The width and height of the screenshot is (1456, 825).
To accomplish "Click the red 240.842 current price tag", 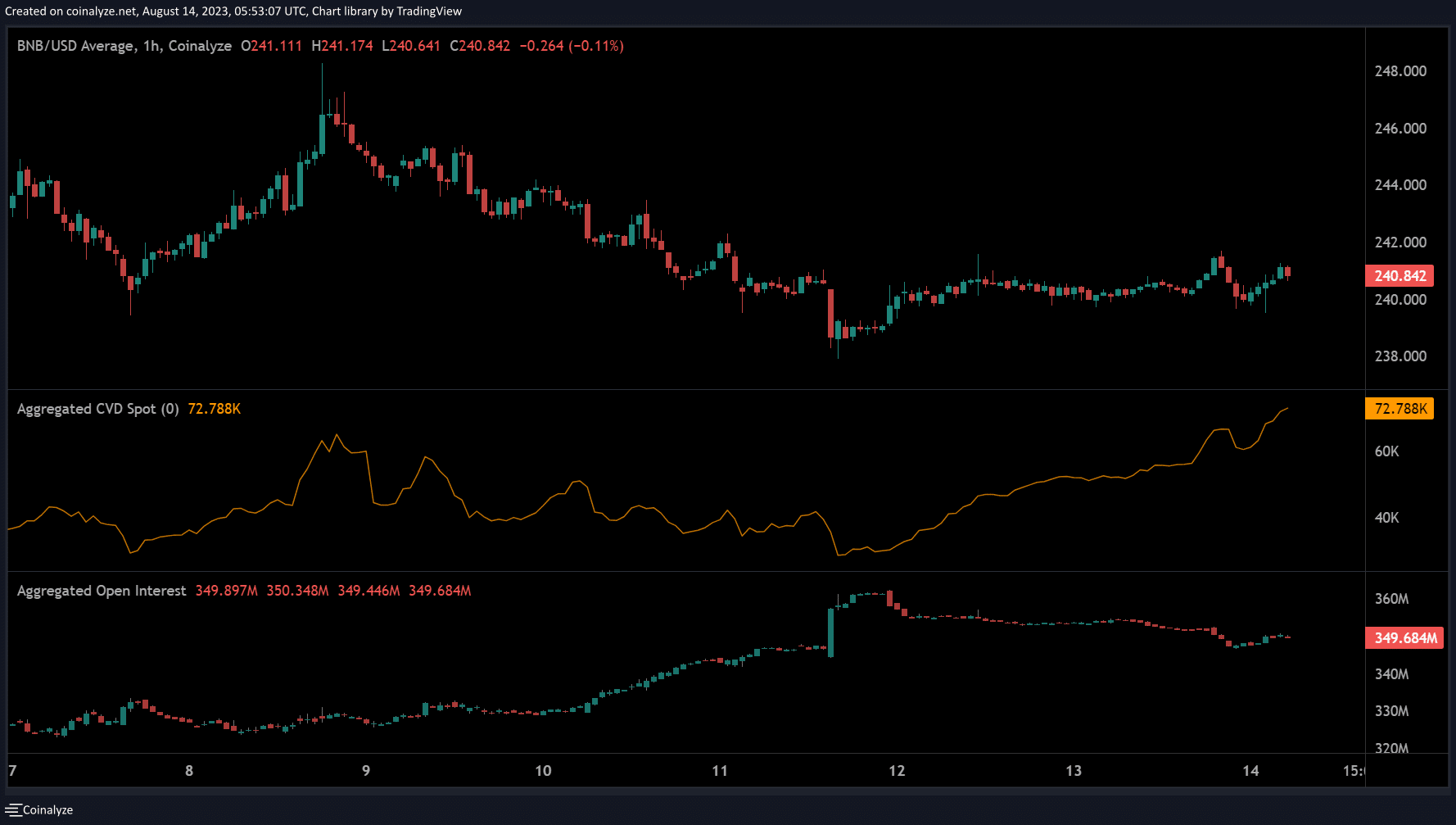I will [x=1399, y=276].
